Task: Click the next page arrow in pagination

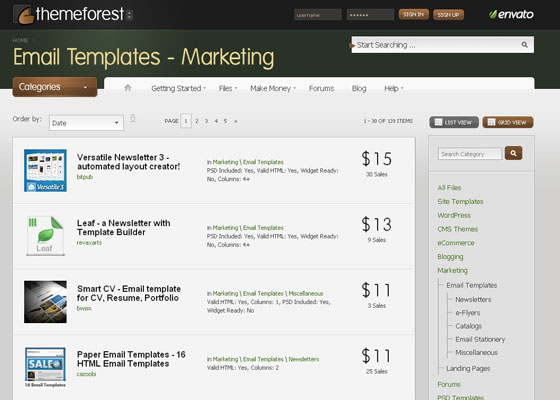Action: pyautogui.click(x=235, y=121)
